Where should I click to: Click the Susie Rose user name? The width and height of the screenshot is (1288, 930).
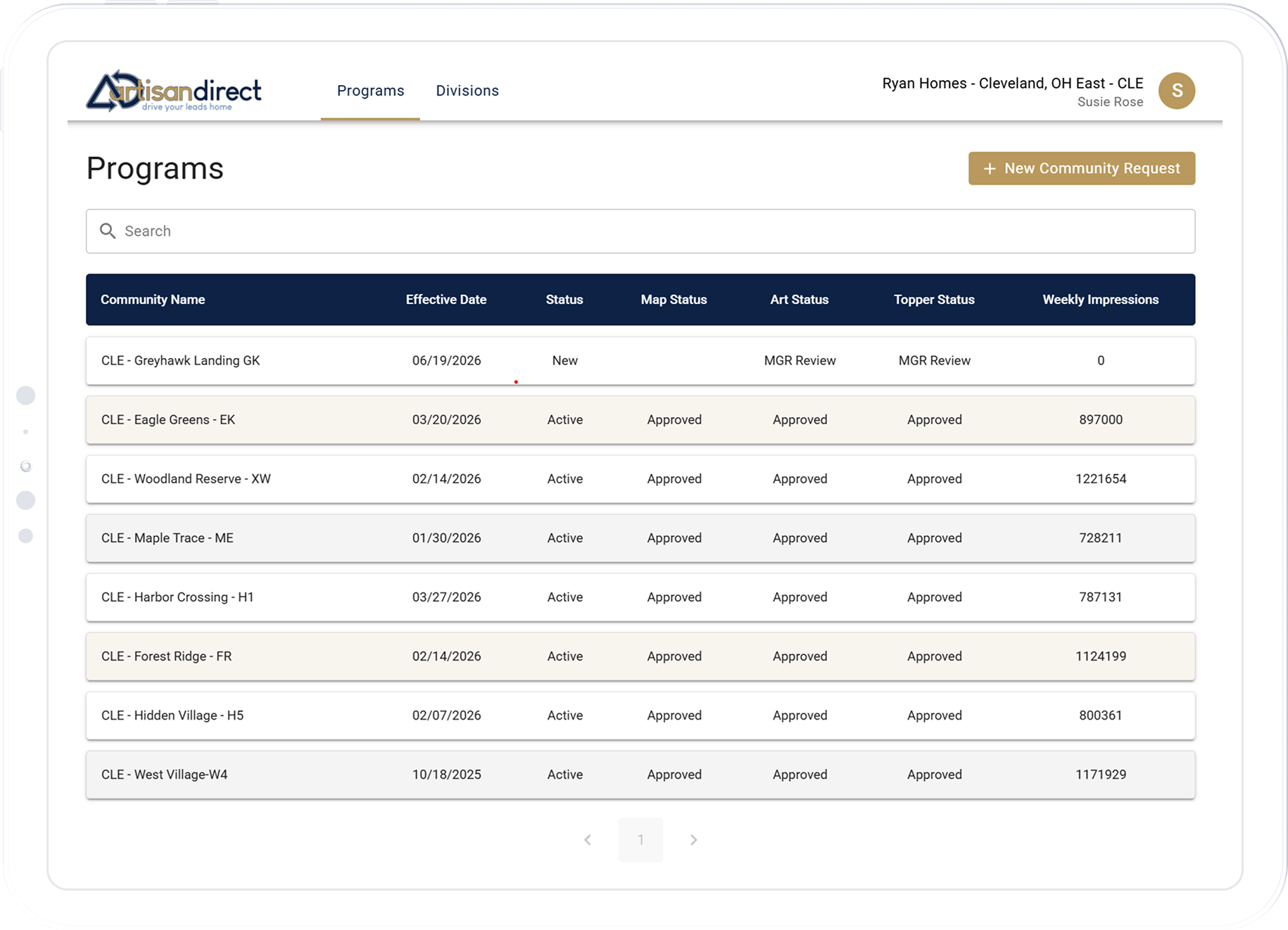tap(1110, 101)
